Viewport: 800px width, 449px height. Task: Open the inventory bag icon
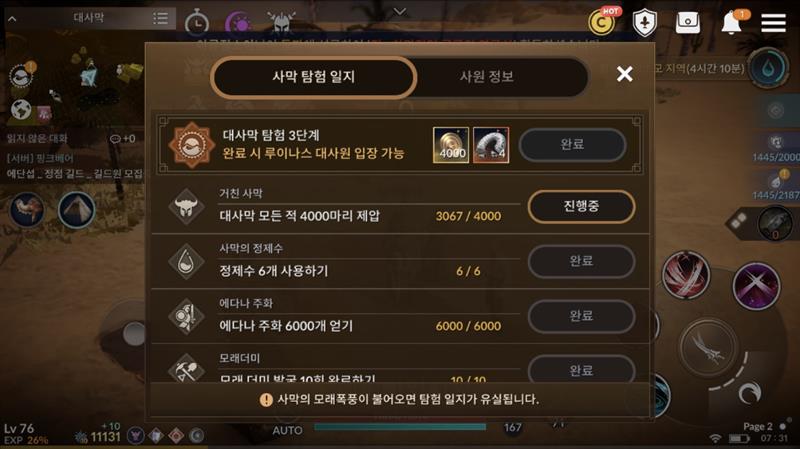pos(688,22)
